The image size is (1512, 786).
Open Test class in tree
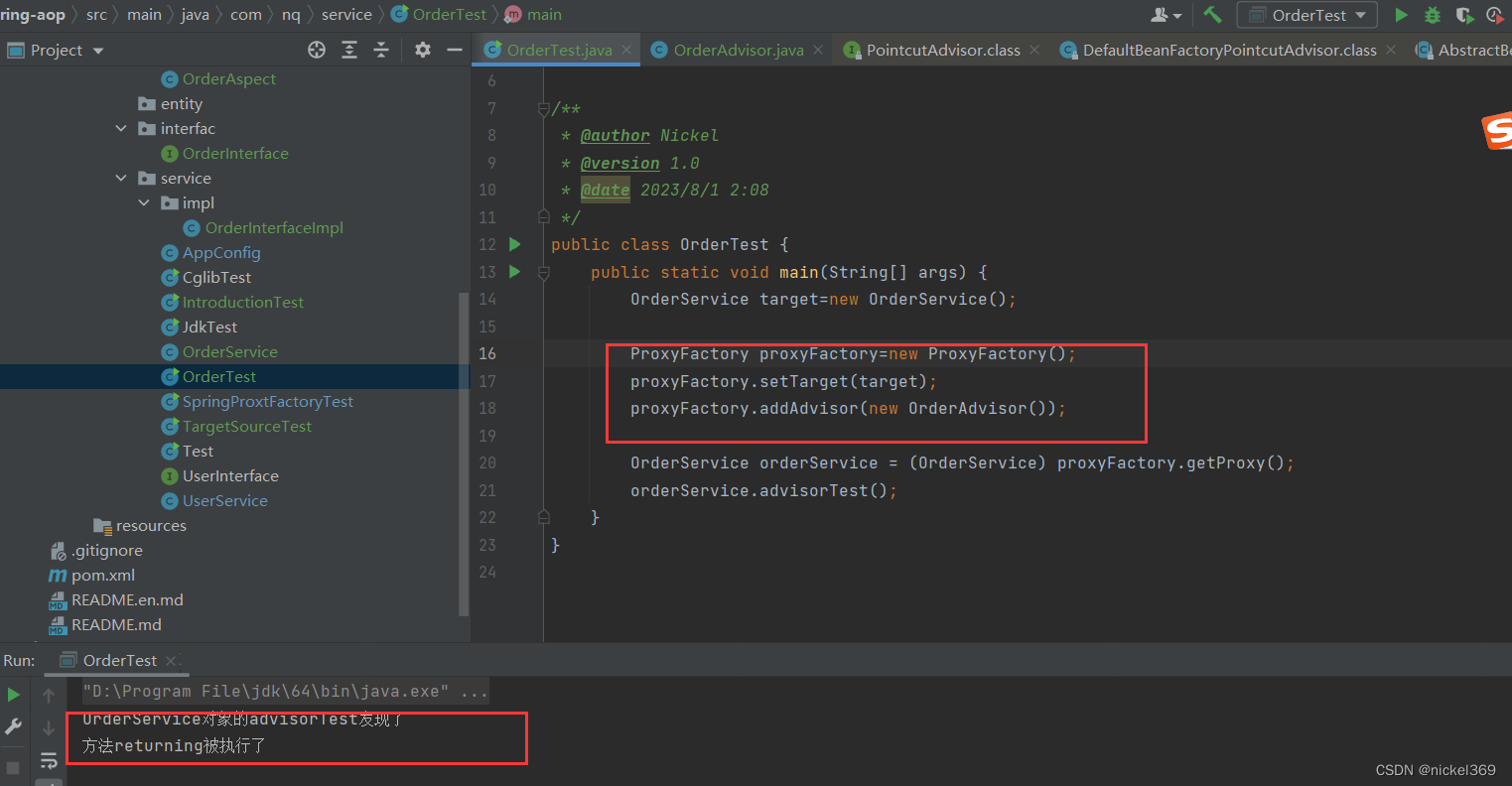point(198,451)
